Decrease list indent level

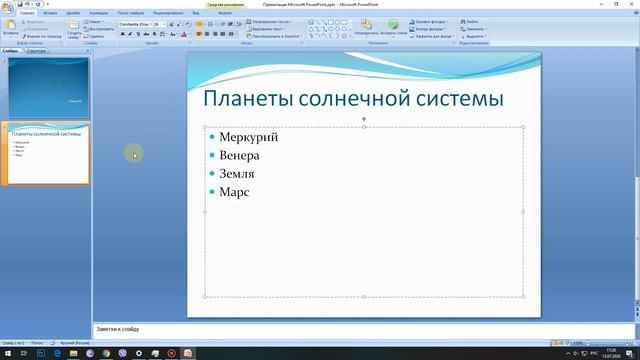tap(223, 24)
